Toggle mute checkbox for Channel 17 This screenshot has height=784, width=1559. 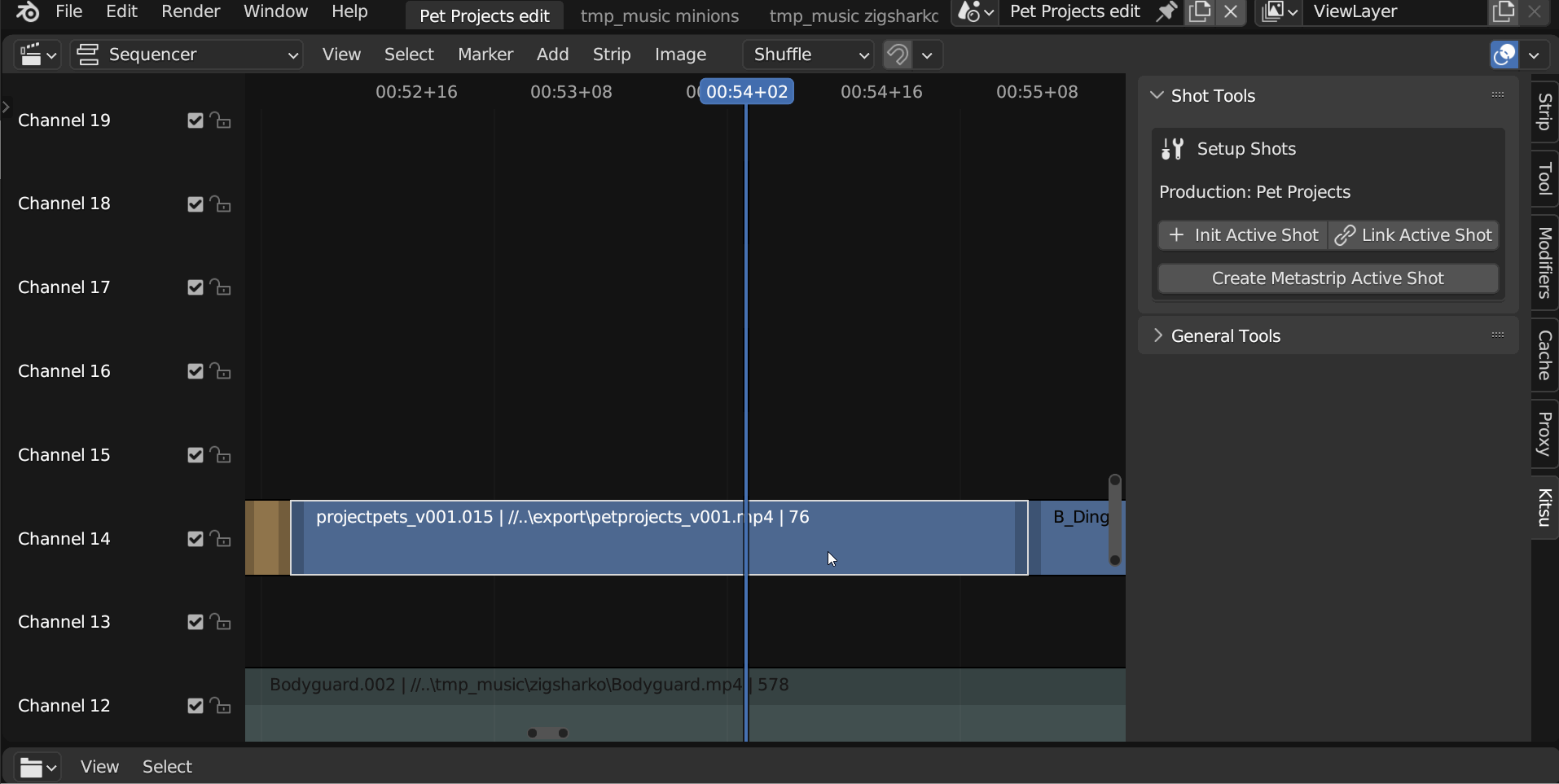tap(195, 287)
